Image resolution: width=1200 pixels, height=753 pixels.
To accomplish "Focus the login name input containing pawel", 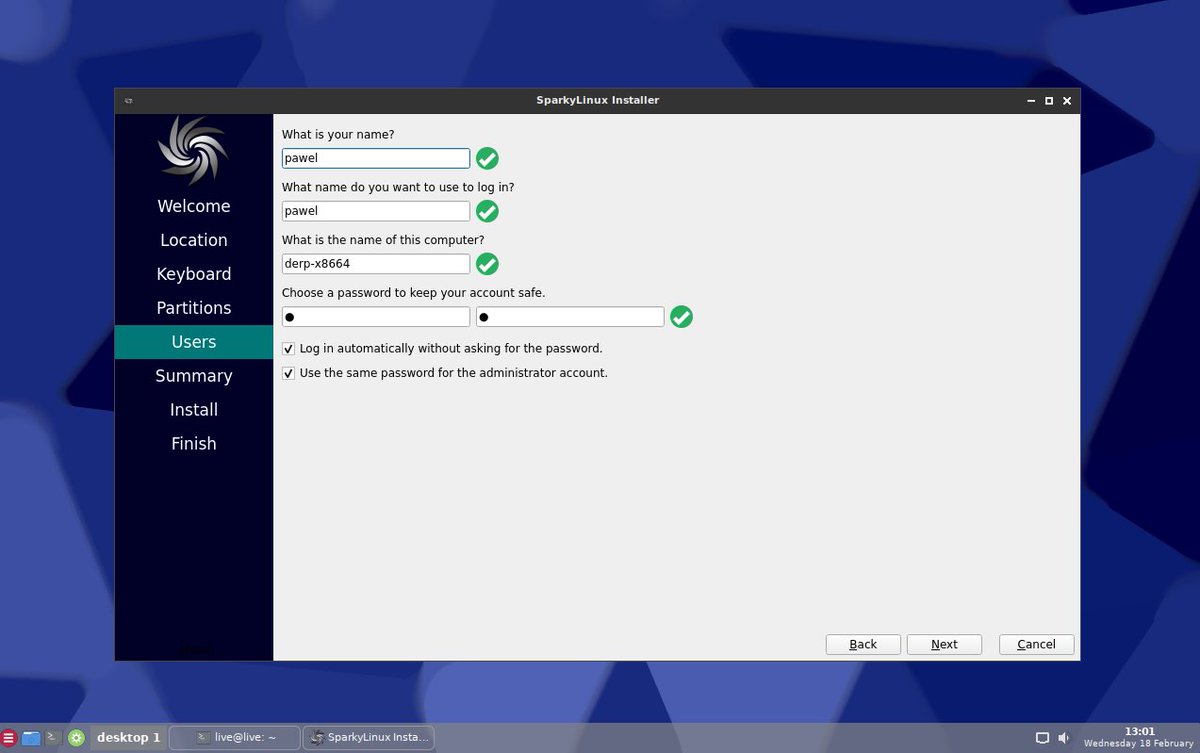I will (376, 211).
